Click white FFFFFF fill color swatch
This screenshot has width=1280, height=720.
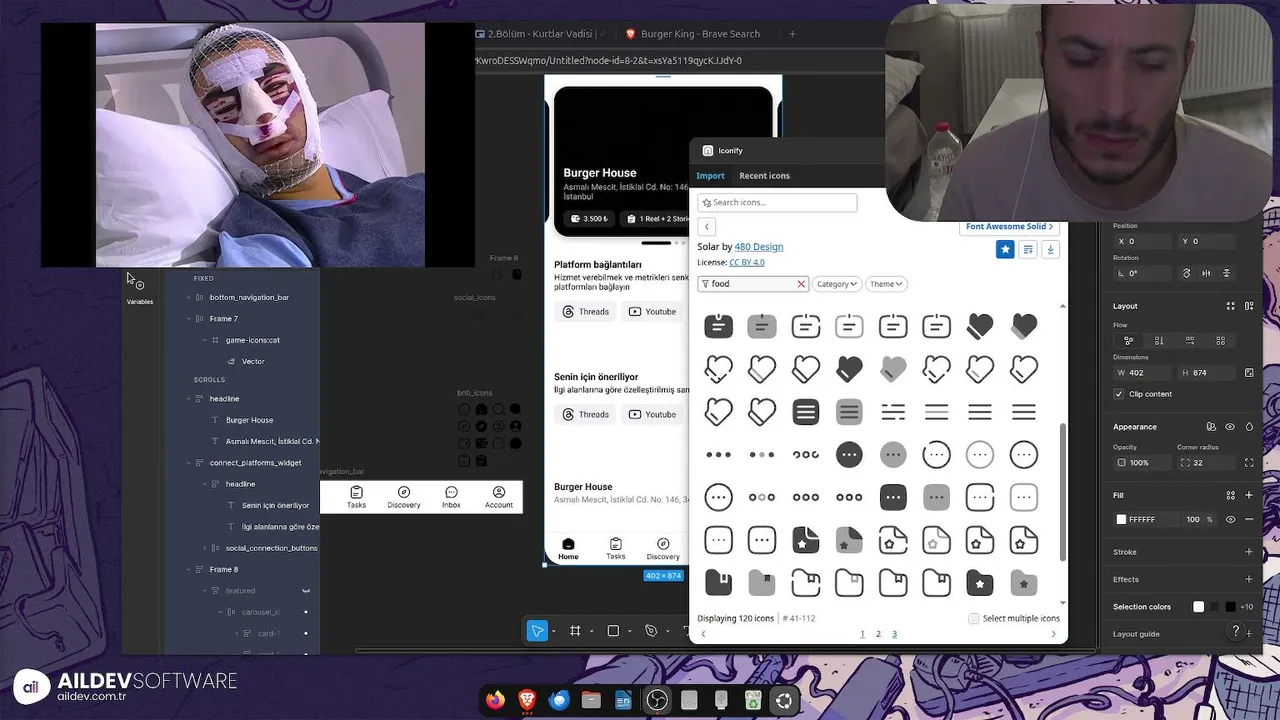click(x=1121, y=520)
